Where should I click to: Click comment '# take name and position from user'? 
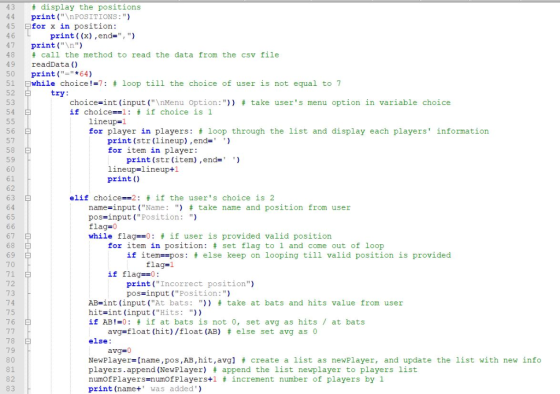(270, 208)
